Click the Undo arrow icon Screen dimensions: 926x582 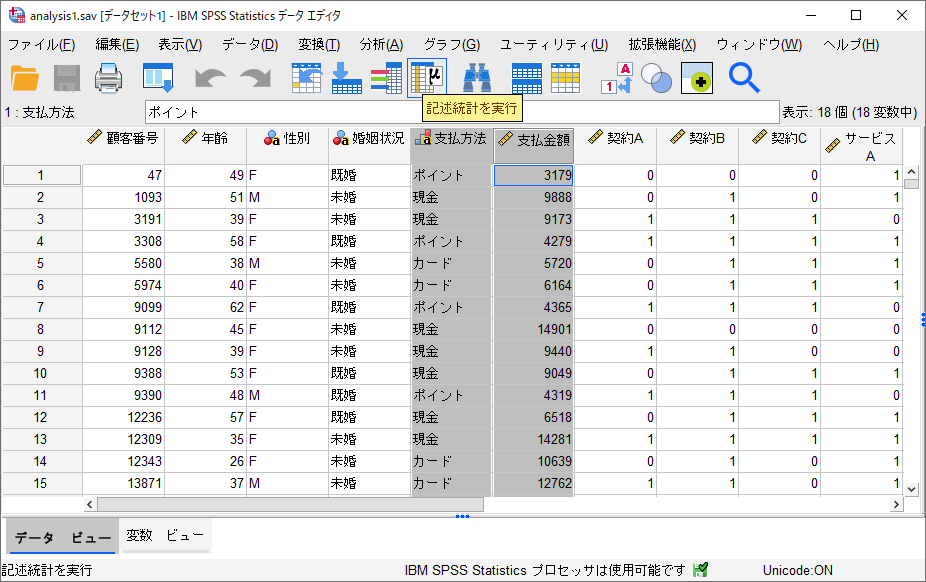211,79
